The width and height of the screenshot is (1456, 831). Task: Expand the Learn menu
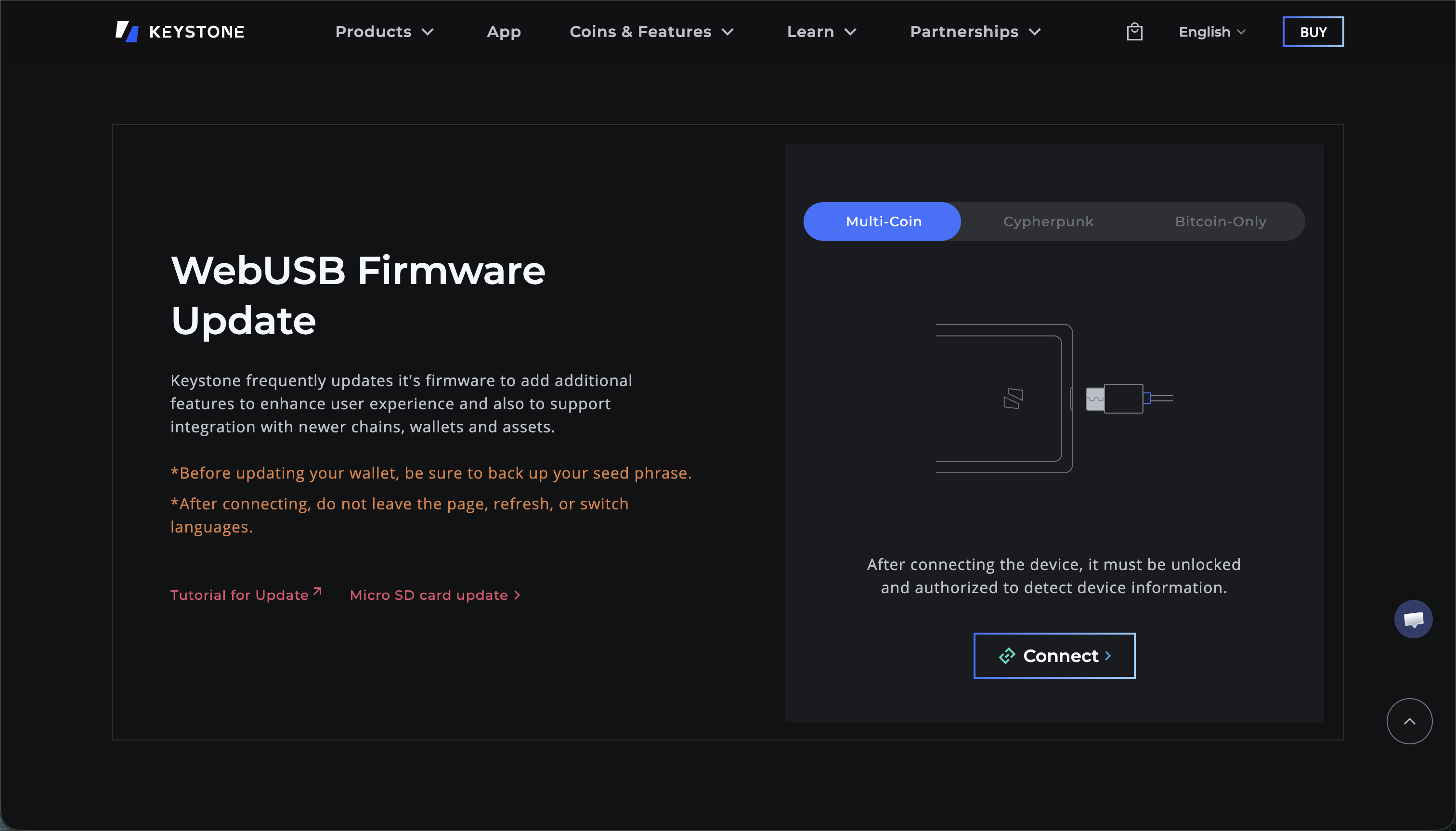821,31
